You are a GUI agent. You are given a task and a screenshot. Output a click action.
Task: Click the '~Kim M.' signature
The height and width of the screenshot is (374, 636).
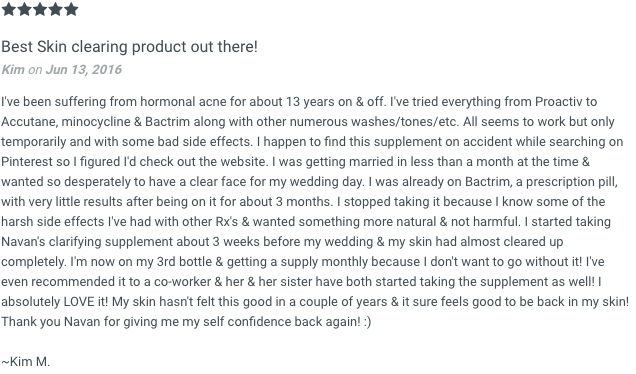click(25, 361)
